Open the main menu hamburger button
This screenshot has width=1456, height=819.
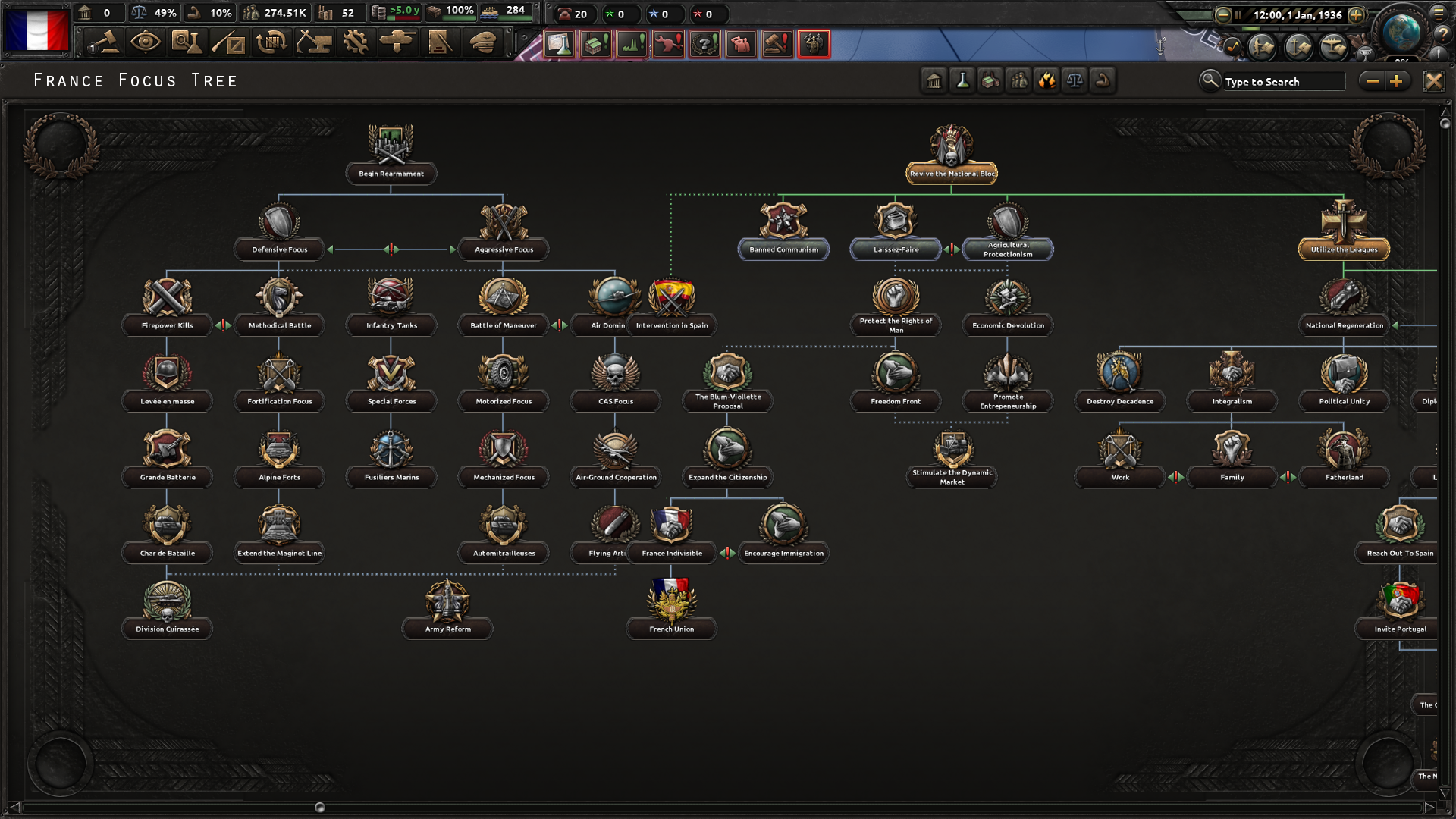(1439, 12)
